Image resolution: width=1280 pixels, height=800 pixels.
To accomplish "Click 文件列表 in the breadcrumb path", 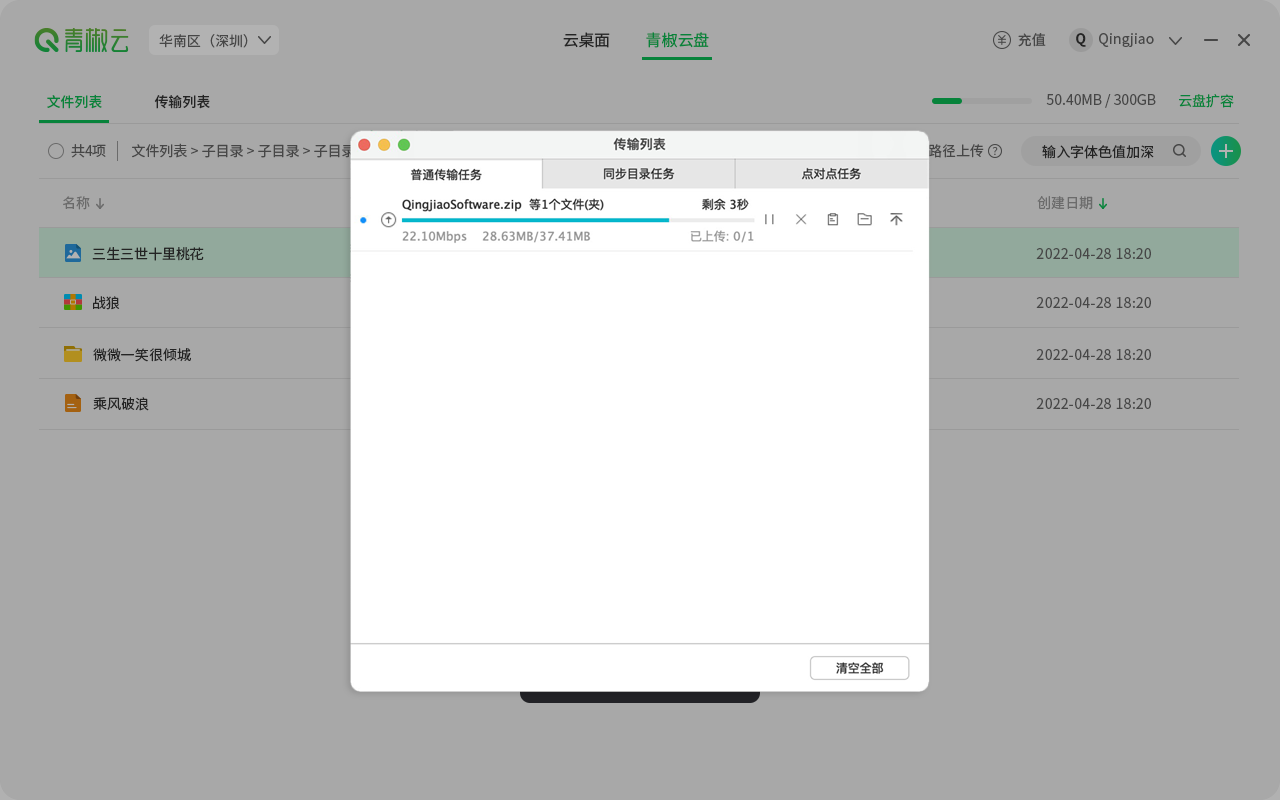I will pos(159,151).
